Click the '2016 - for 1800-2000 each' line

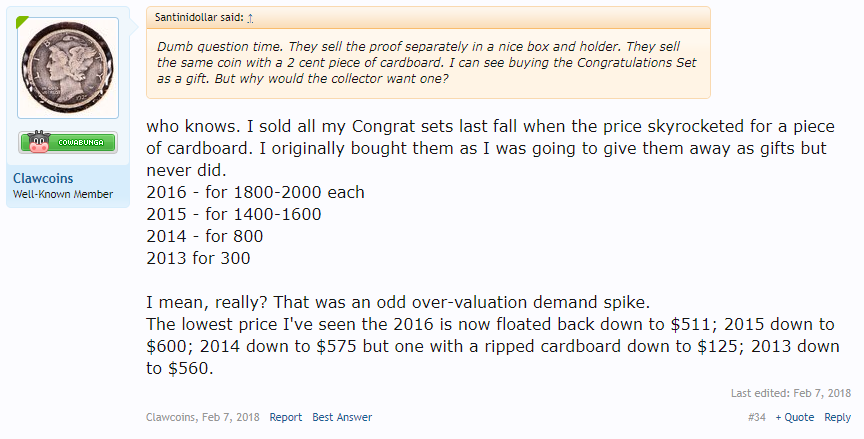256,192
